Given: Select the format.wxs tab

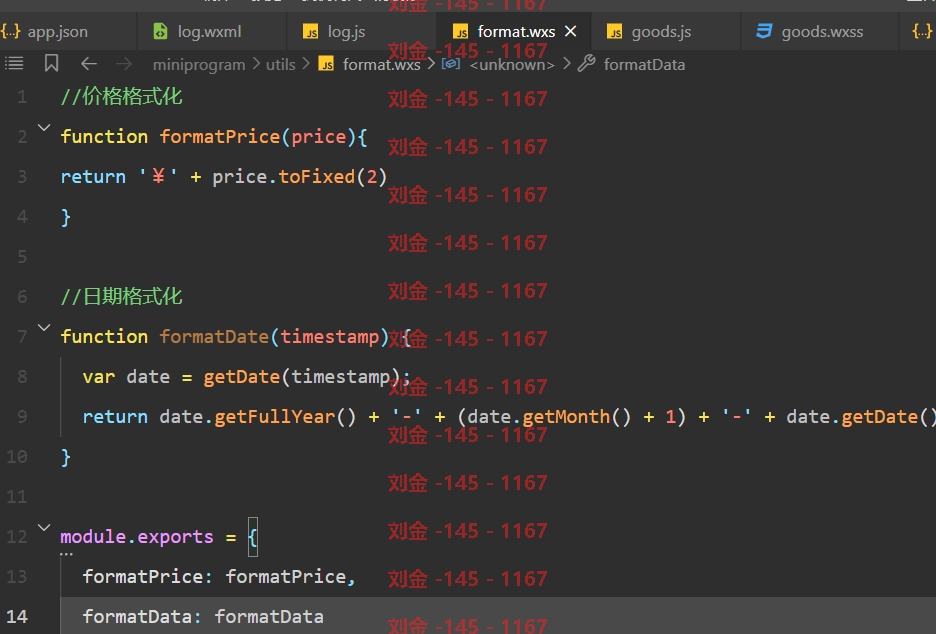Looking at the screenshot, I should 516,32.
